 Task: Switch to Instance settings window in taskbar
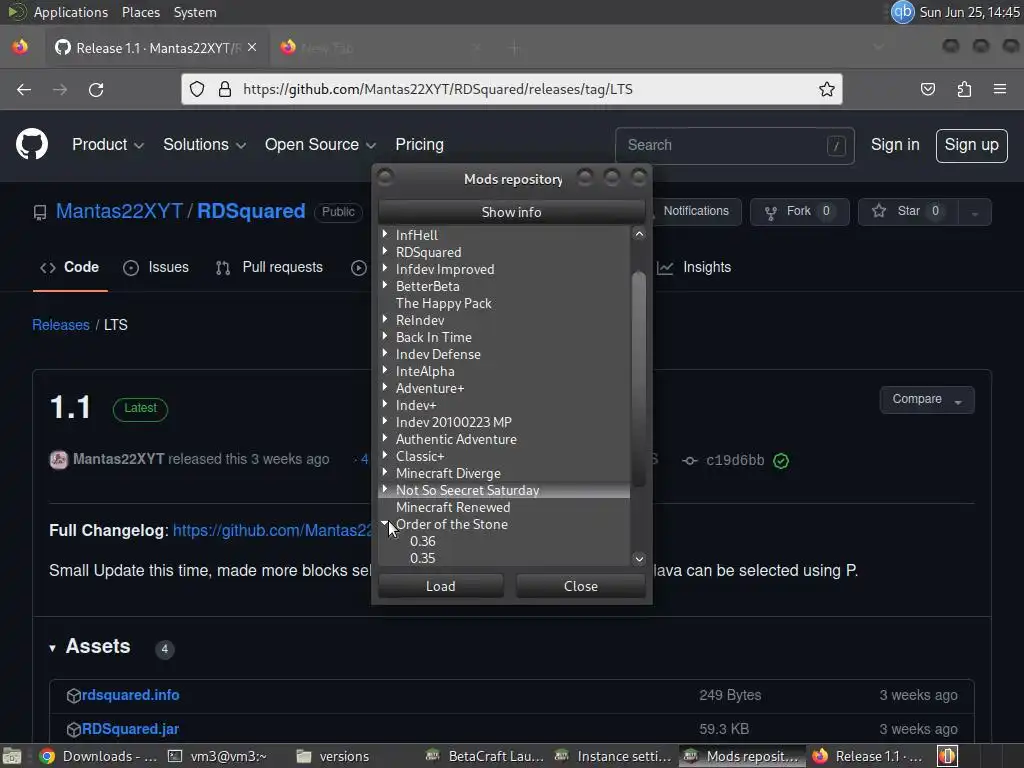613,756
